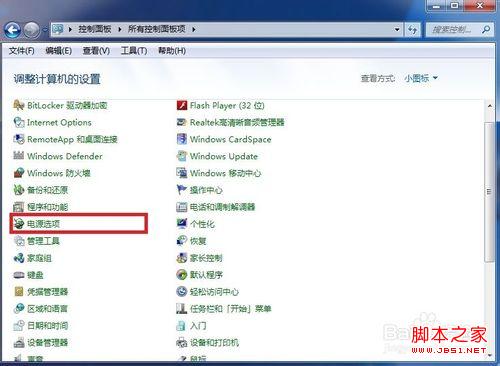This screenshot has width=500, height=366.
Task: Open Realtek高清晰音频管理器 icon
Action: (182, 122)
